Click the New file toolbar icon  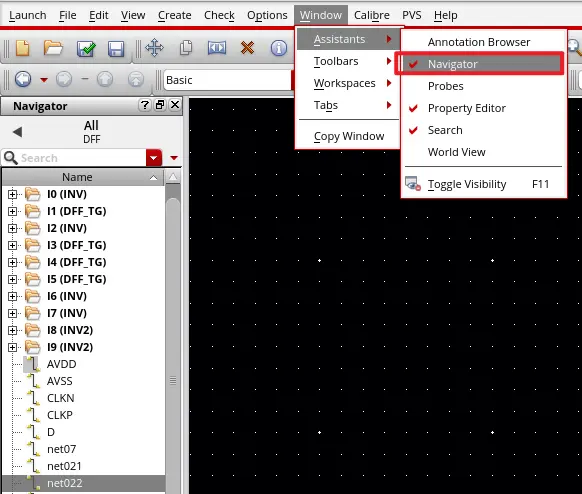pyautogui.click(x=23, y=48)
